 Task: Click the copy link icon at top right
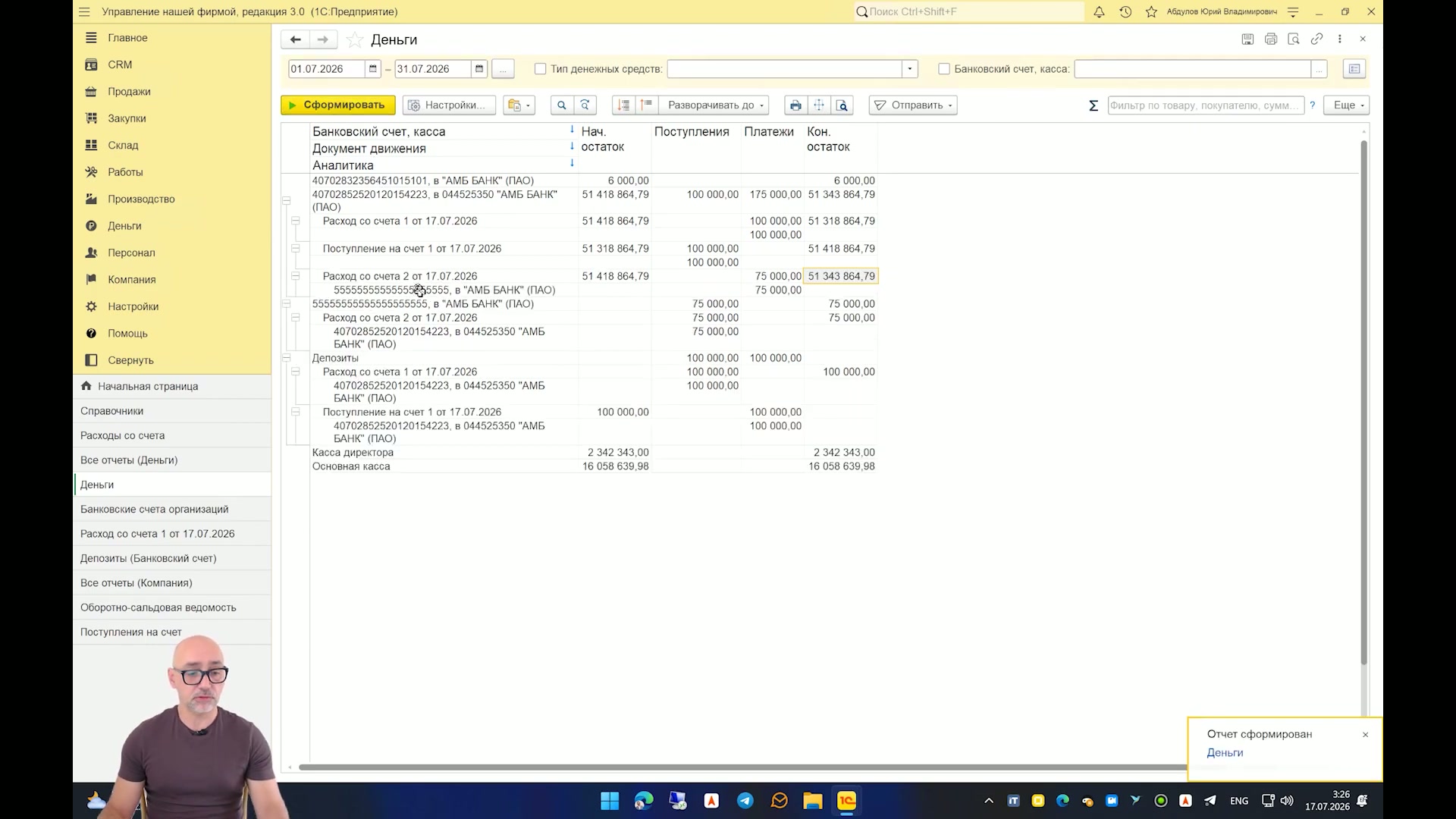point(1317,39)
